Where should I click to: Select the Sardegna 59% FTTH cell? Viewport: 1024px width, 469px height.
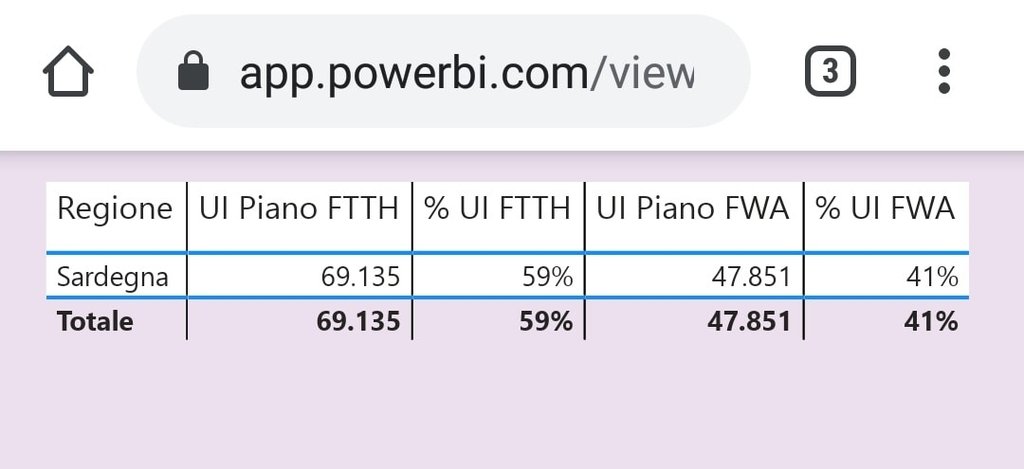[547, 277]
